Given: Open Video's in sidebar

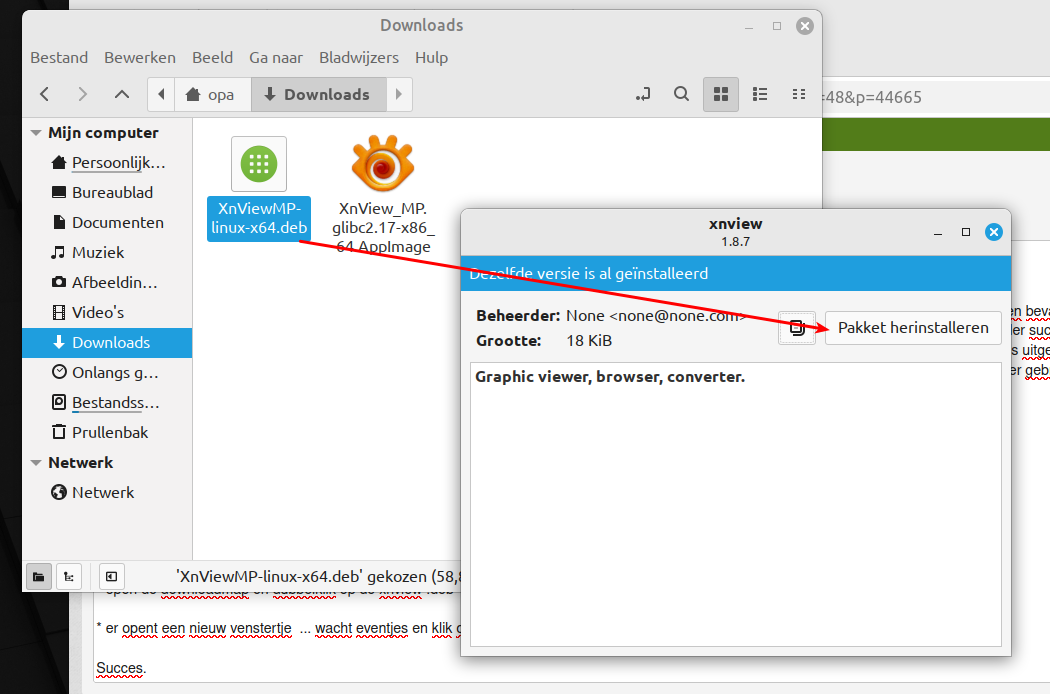Looking at the screenshot, I should click(x=107, y=313).
